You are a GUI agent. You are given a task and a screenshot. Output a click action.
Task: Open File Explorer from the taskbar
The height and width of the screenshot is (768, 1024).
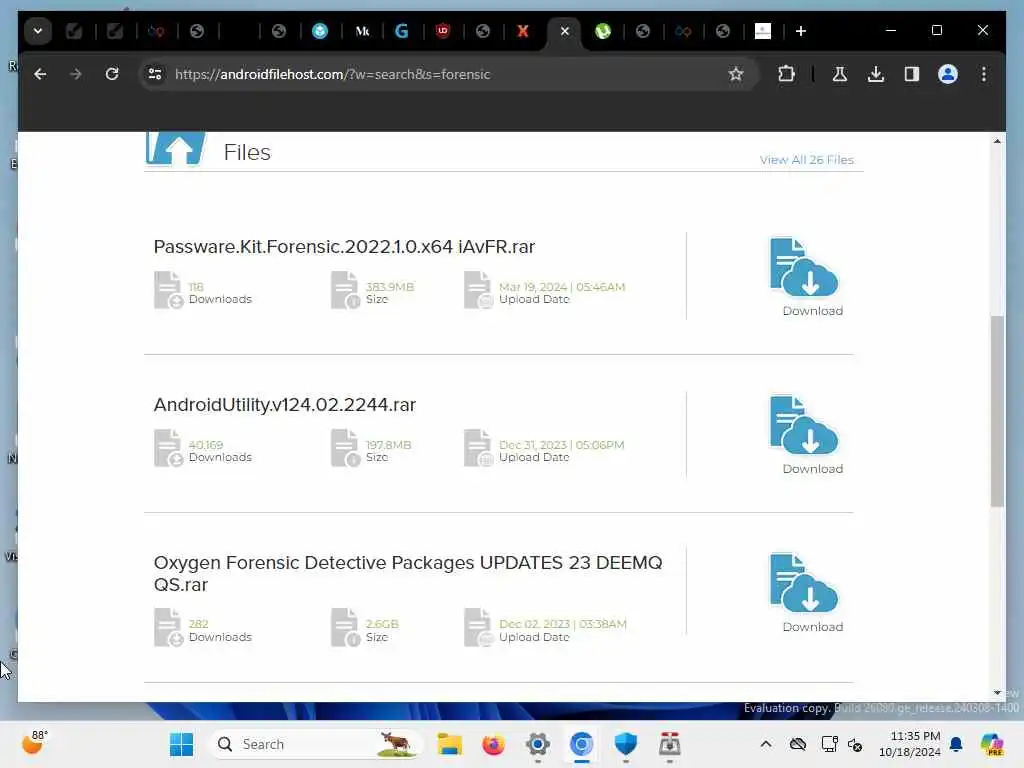449,744
